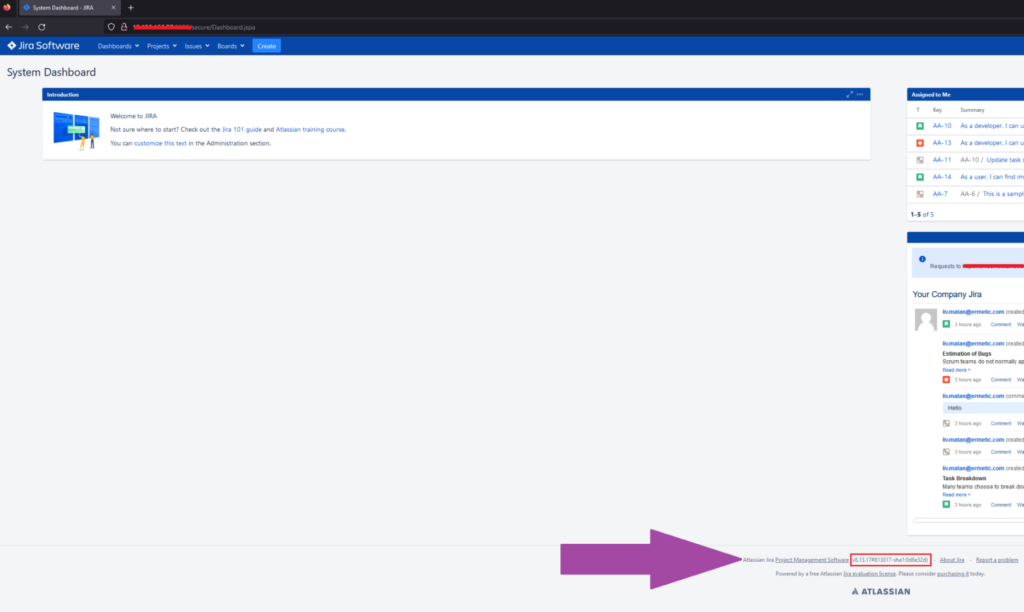Maximize the Introduction gadget
This screenshot has height=612, width=1024.
pos(850,95)
